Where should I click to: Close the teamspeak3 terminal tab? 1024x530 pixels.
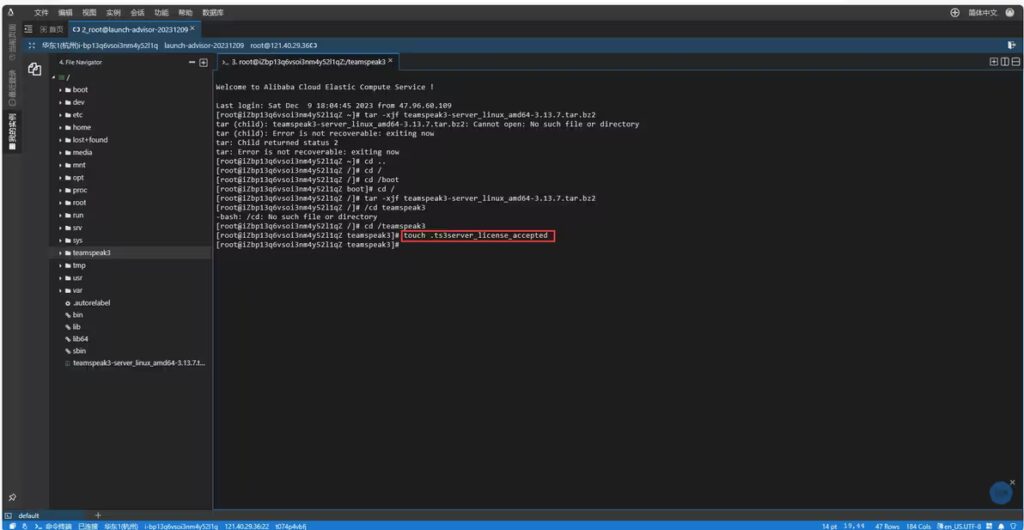(x=391, y=61)
